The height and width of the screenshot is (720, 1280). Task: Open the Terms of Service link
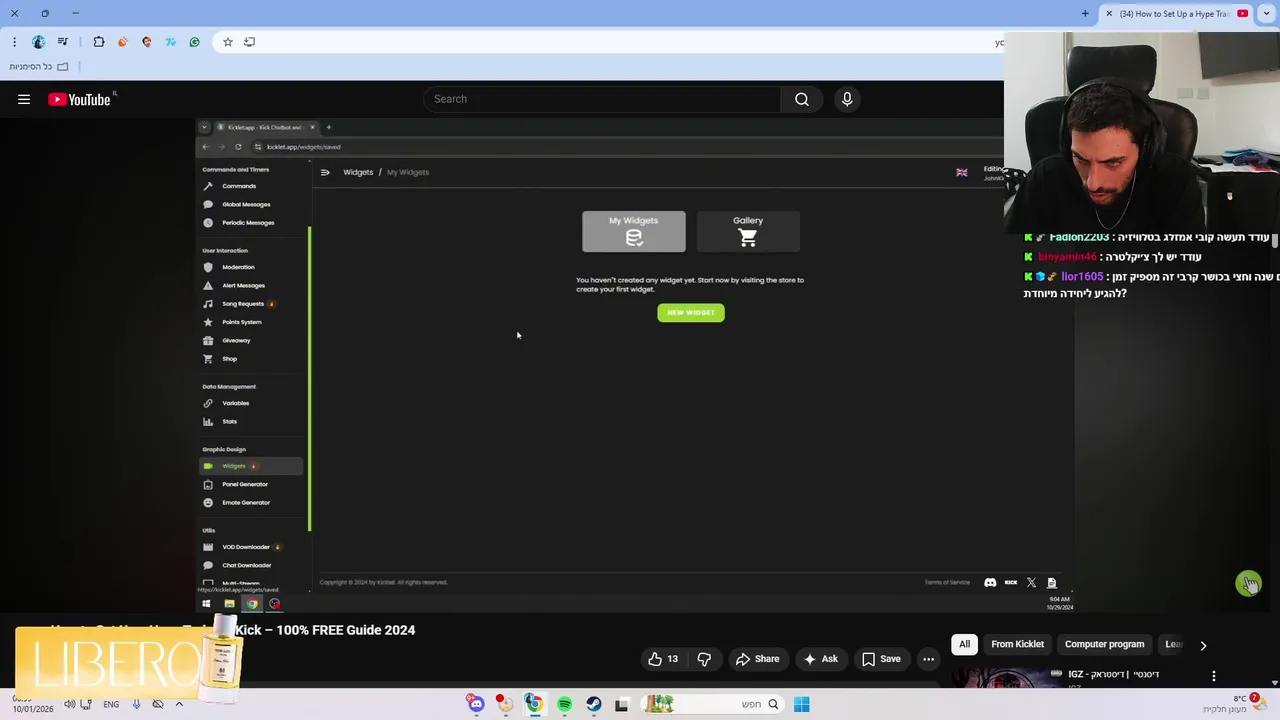pyautogui.click(x=947, y=582)
